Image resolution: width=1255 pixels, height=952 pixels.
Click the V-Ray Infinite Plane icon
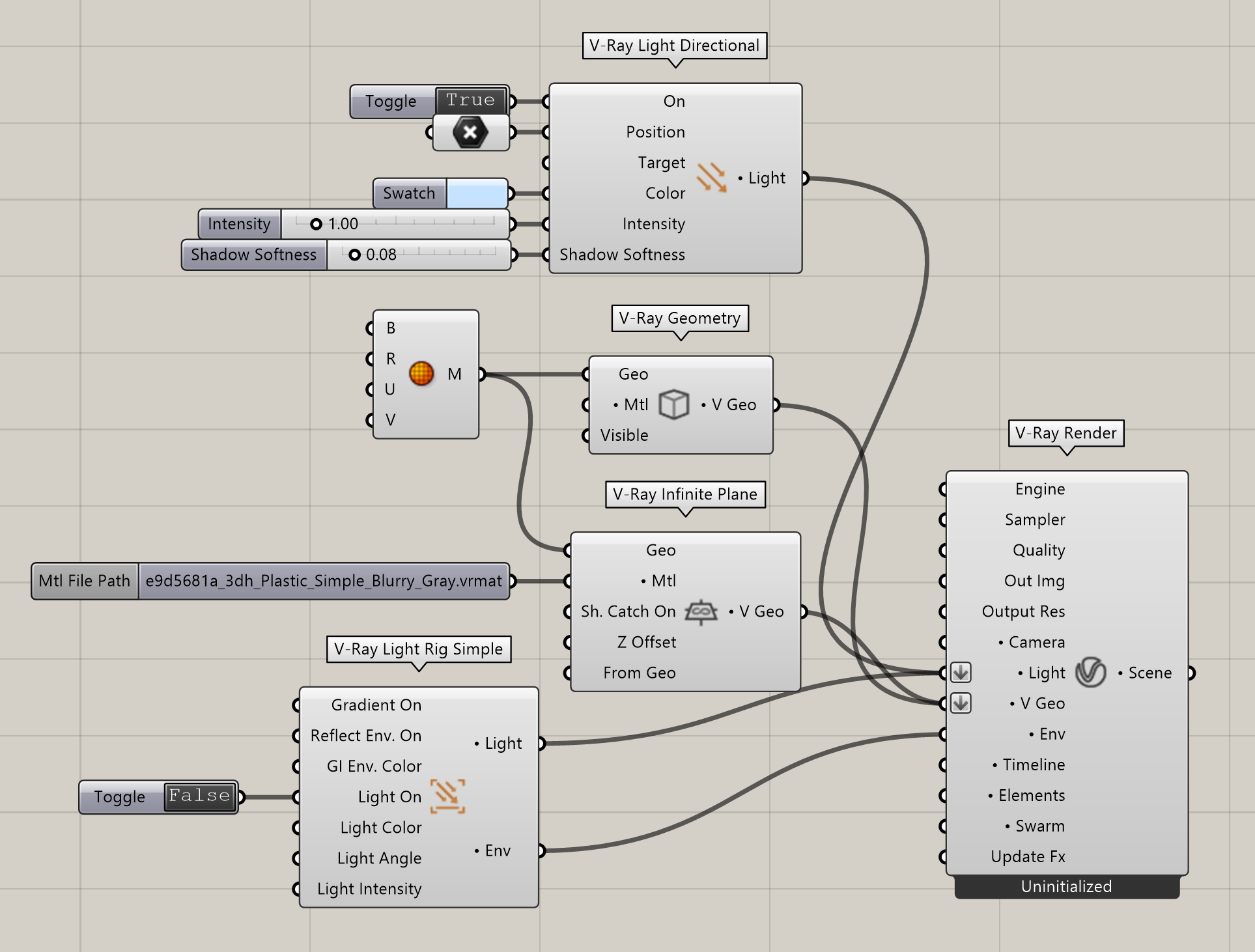(x=701, y=611)
